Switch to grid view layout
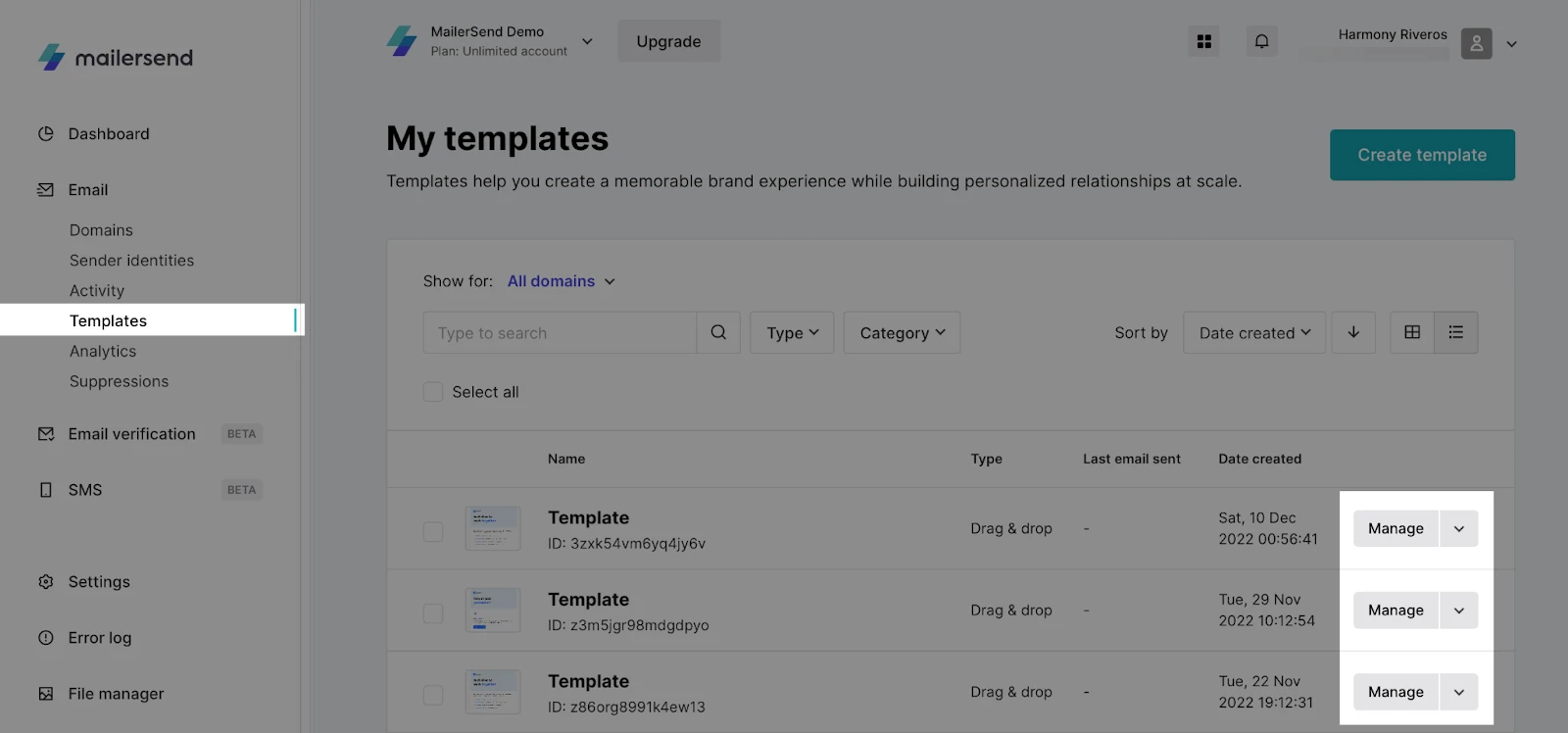Screen dimensions: 1568x733 click(1412, 332)
